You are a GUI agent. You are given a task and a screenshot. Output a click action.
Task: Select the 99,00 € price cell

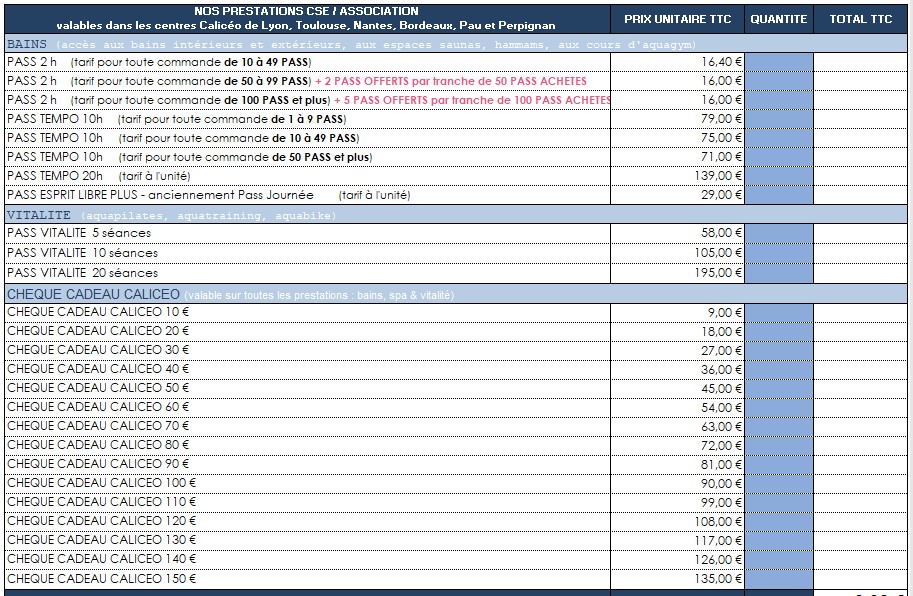(677, 502)
